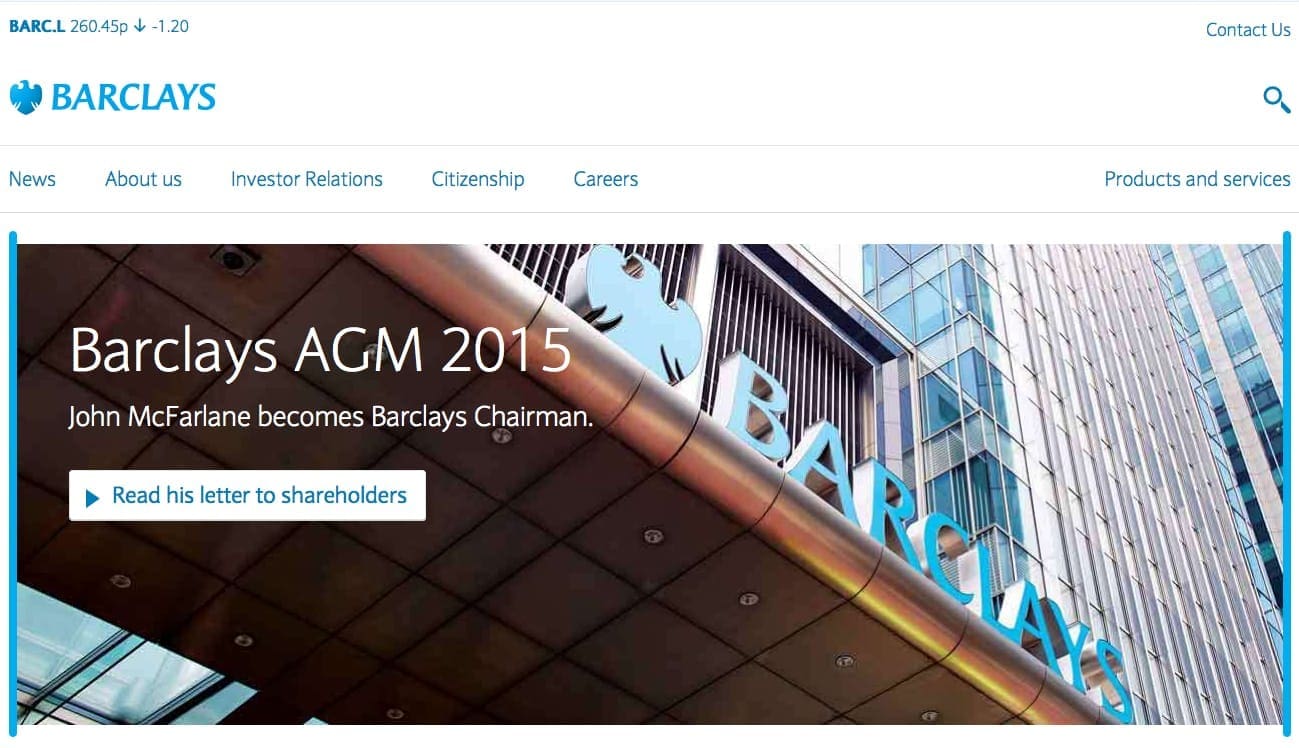Go to About us section
This screenshot has width=1299, height=748.
click(x=143, y=179)
